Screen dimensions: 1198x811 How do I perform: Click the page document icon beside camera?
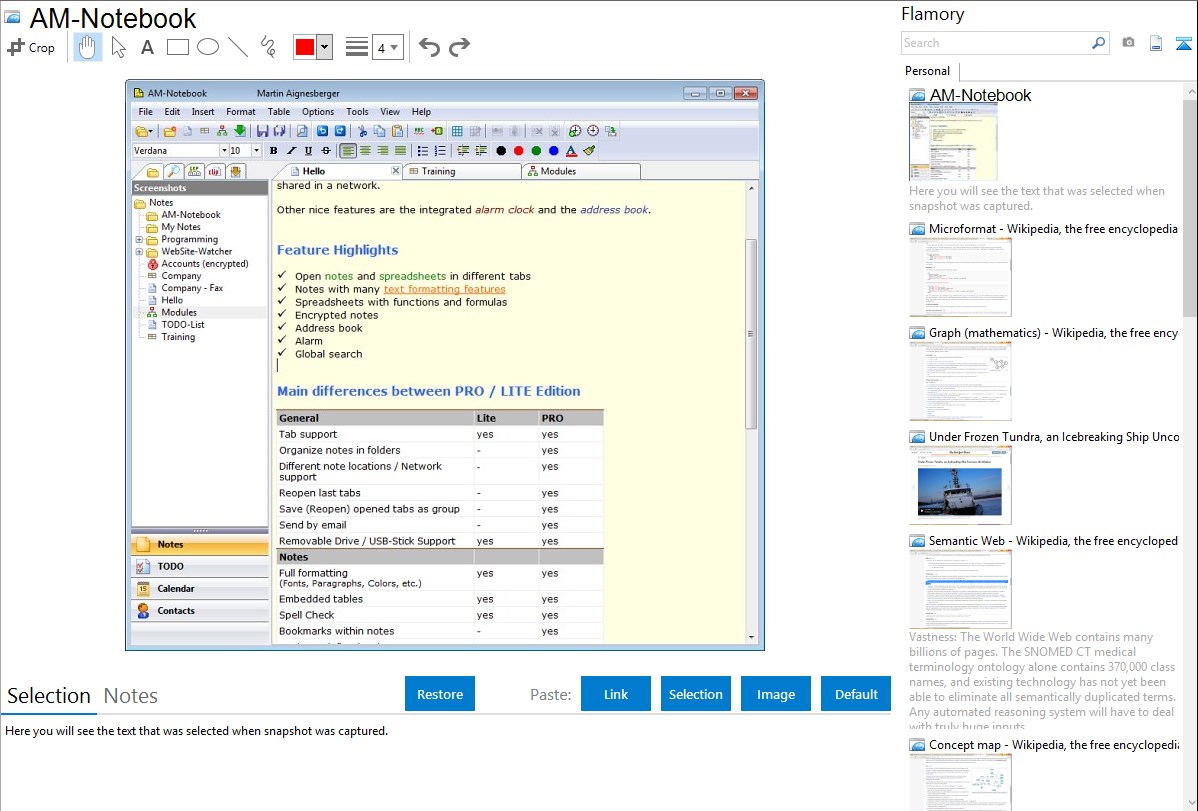pyautogui.click(x=1156, y=43)
